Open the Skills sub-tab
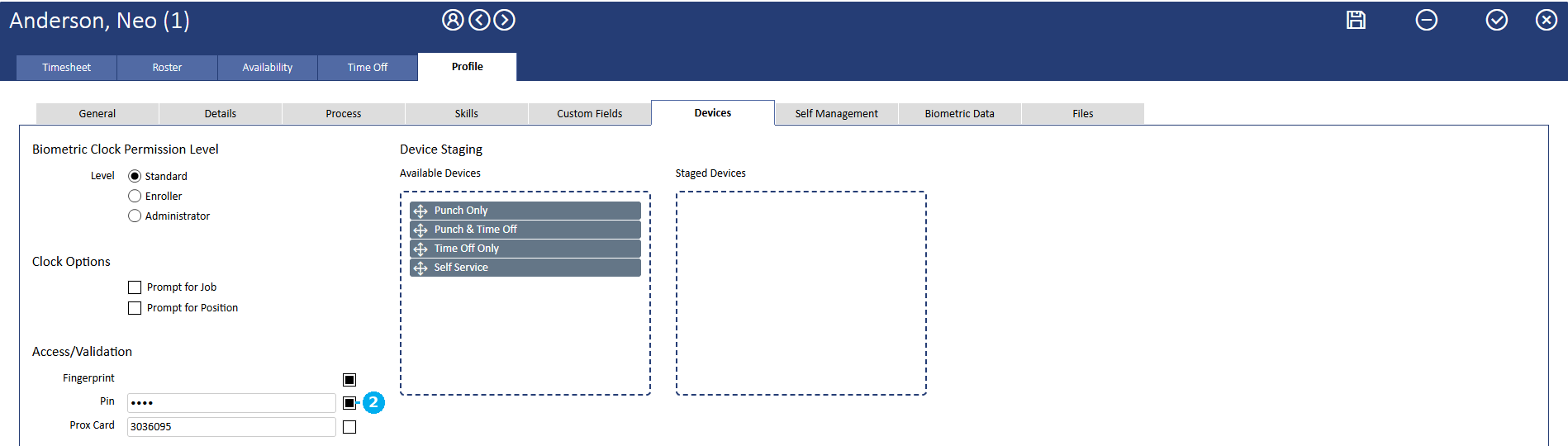This screenshot has width=1568, height=446. click(467, 114)
